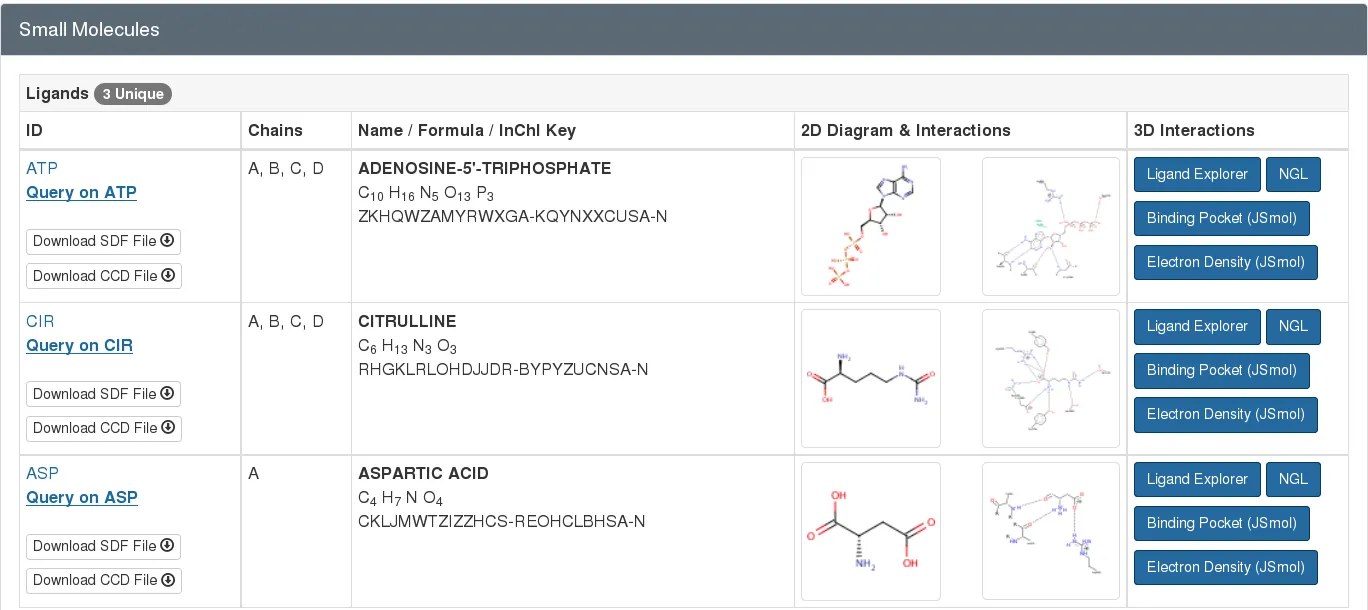Click download icon on CIR CCD File button
Viewport: 1368px width, 610px height.
point(168,427)
